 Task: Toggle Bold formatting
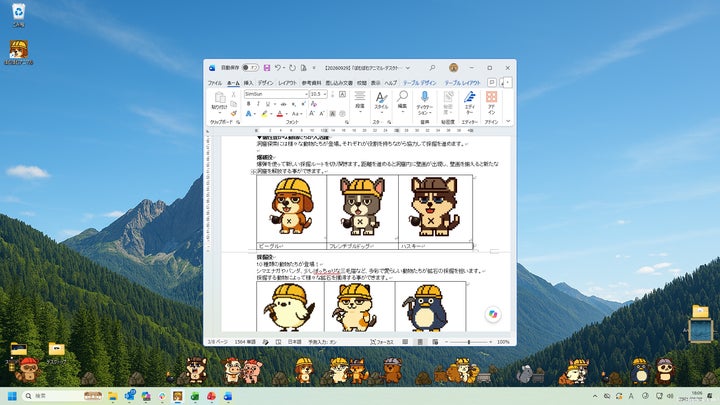(x=248, y=104)
